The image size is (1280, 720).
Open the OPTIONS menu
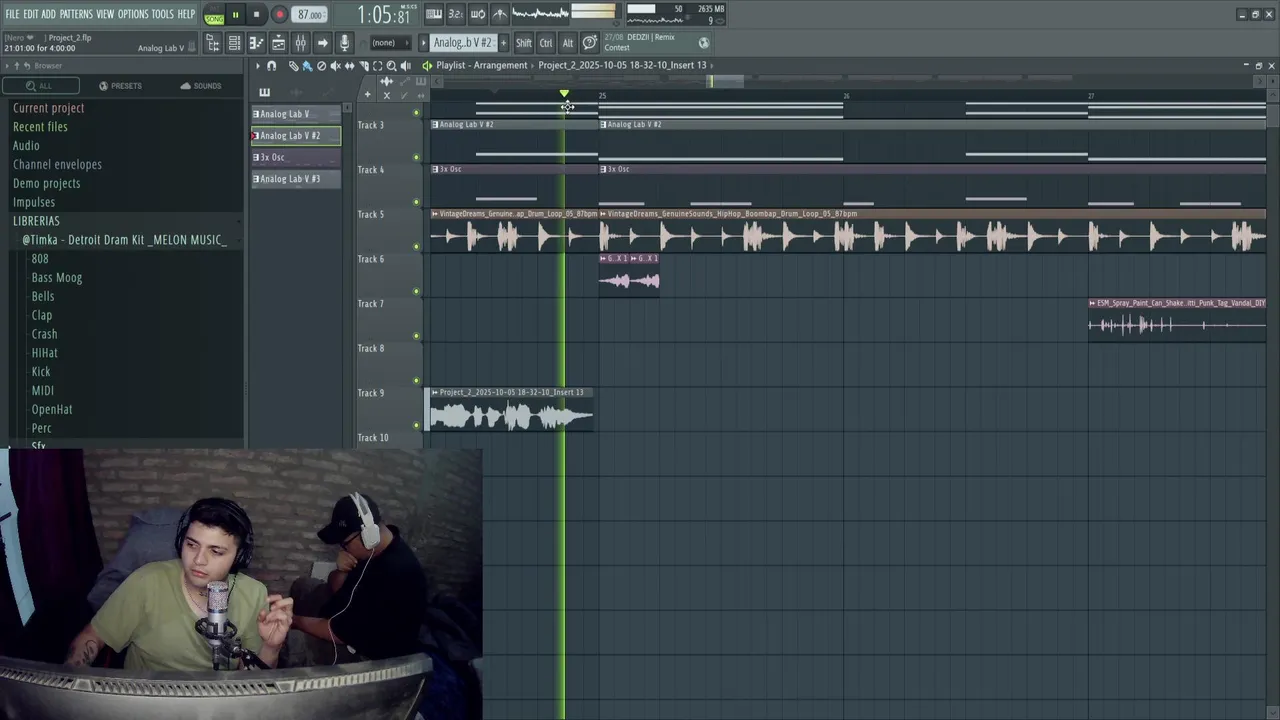(133, 14)
